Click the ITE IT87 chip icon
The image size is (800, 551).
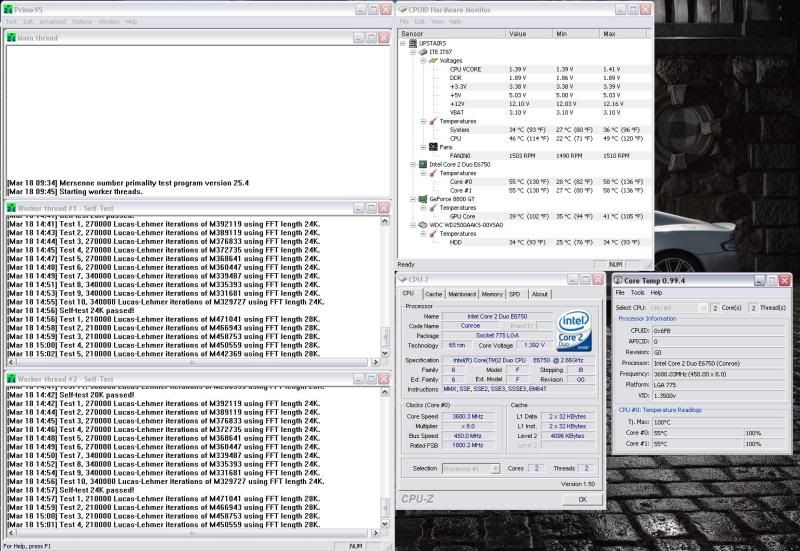click(423, 52)
